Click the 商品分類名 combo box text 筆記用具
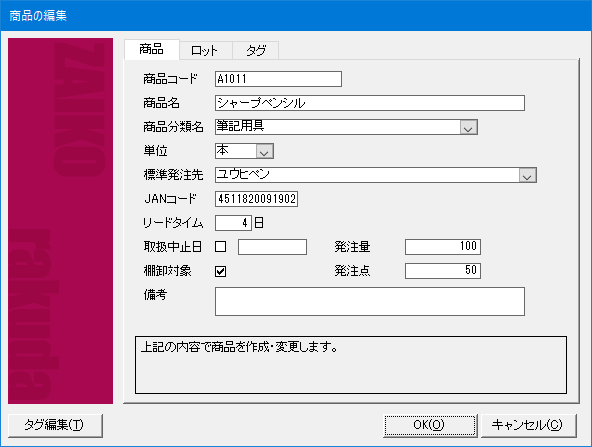 coord(240,126)
